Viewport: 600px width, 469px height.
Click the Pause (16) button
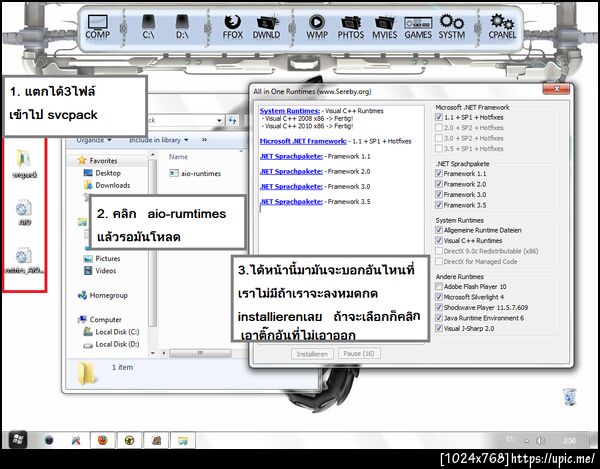click(359, 353)
